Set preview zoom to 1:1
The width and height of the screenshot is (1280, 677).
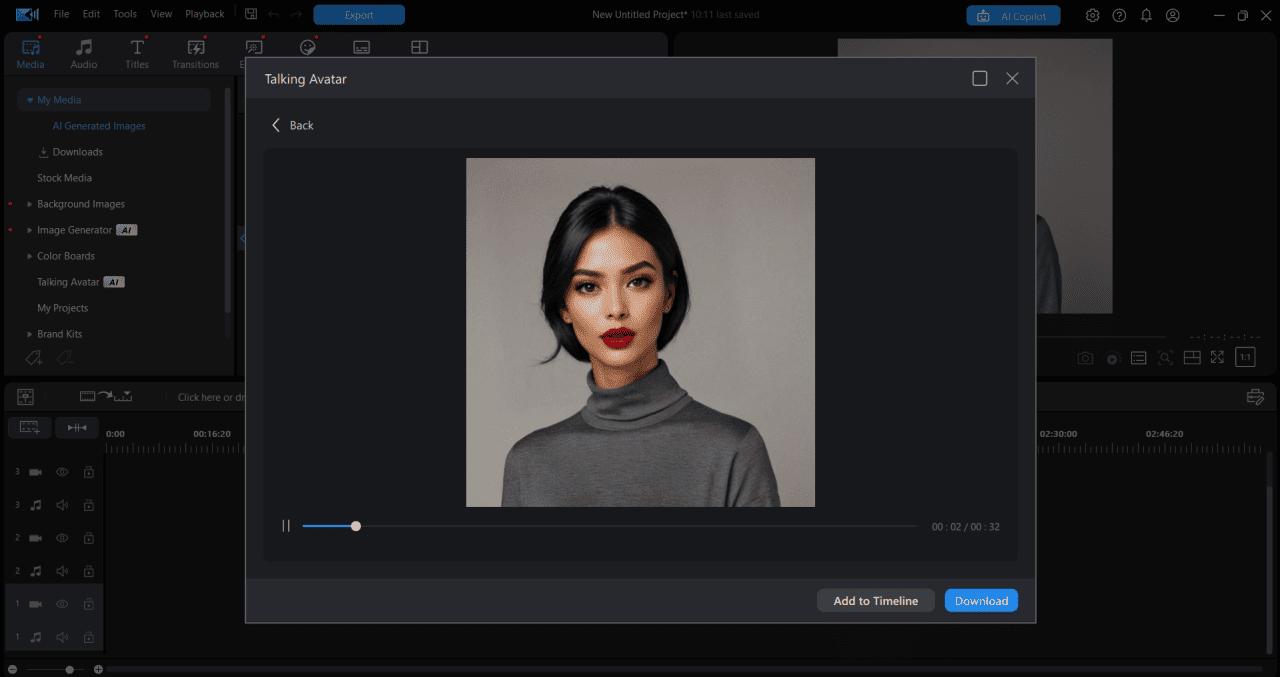(1243, 357)
